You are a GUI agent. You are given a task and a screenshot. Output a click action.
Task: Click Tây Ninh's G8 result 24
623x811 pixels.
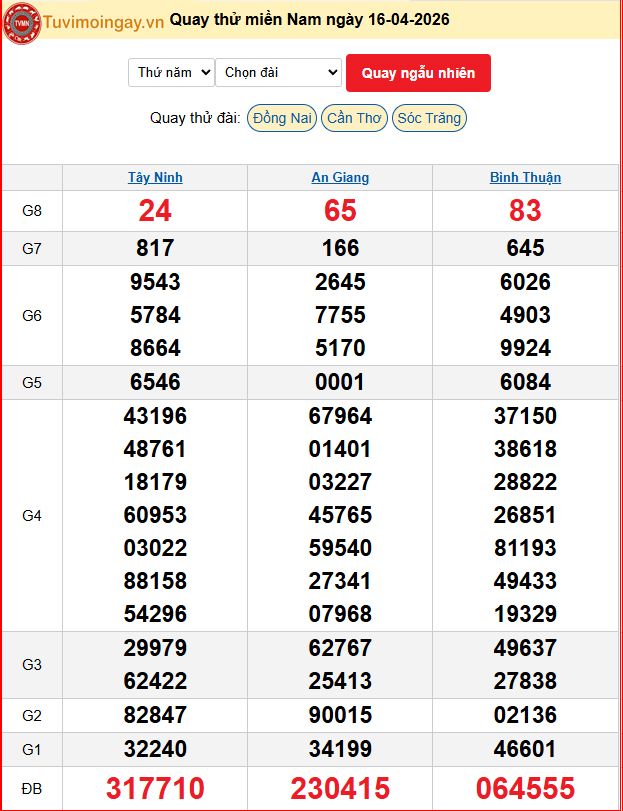click(155, 211)
